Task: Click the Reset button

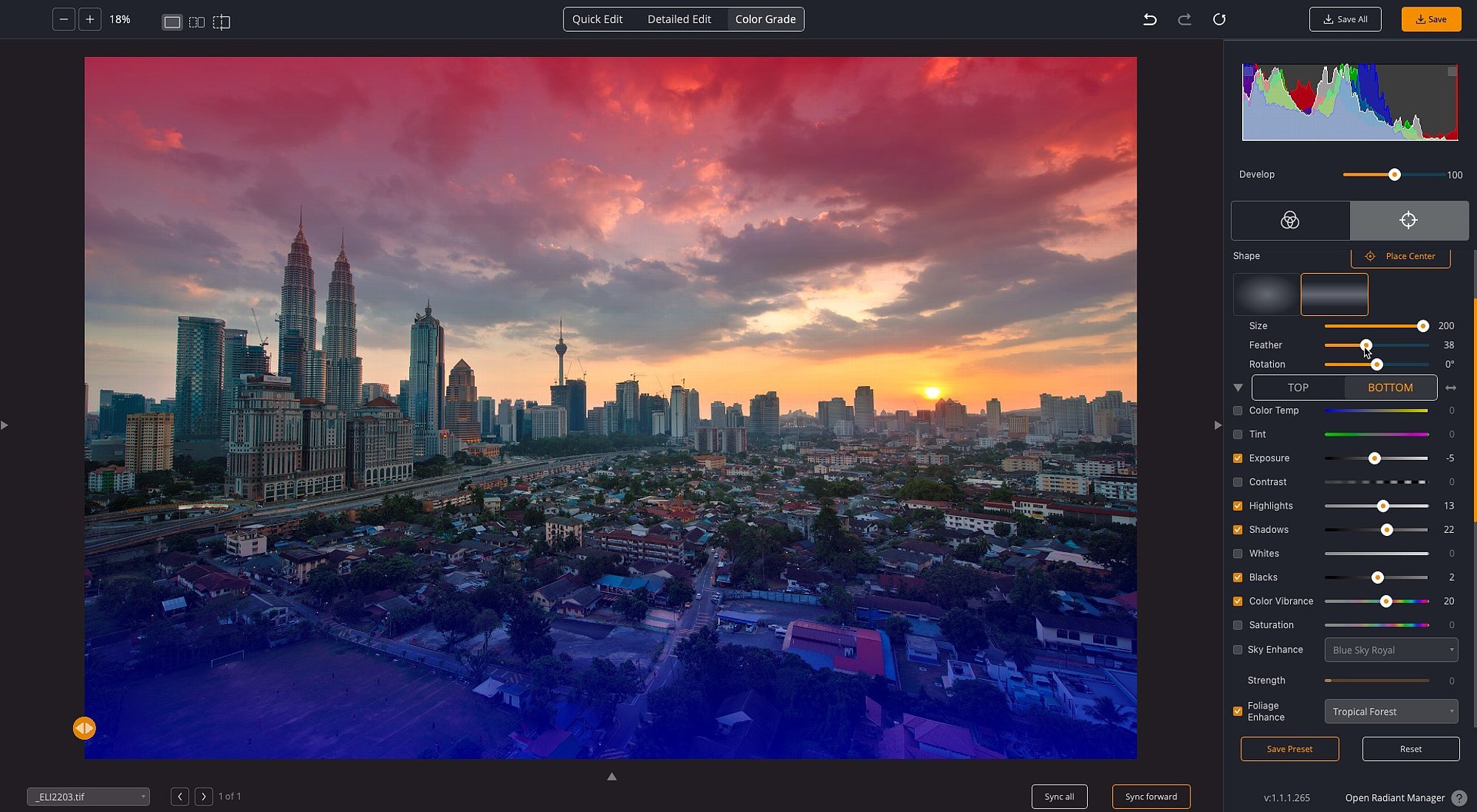Action: (1411, 749)
